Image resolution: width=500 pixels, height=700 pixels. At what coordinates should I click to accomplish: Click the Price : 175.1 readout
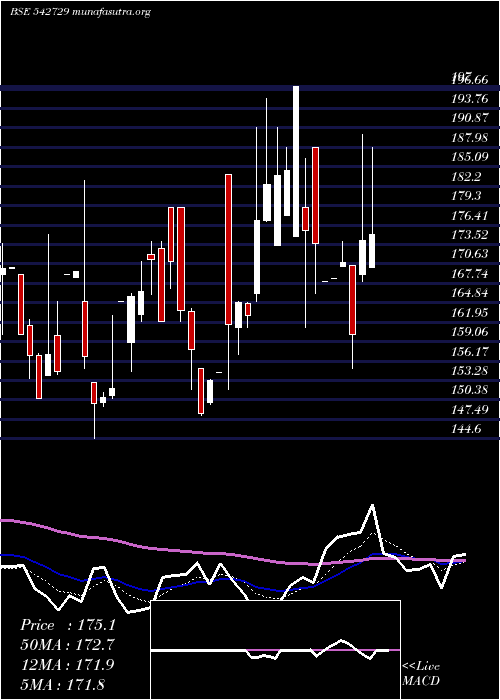tap(68, 625)
